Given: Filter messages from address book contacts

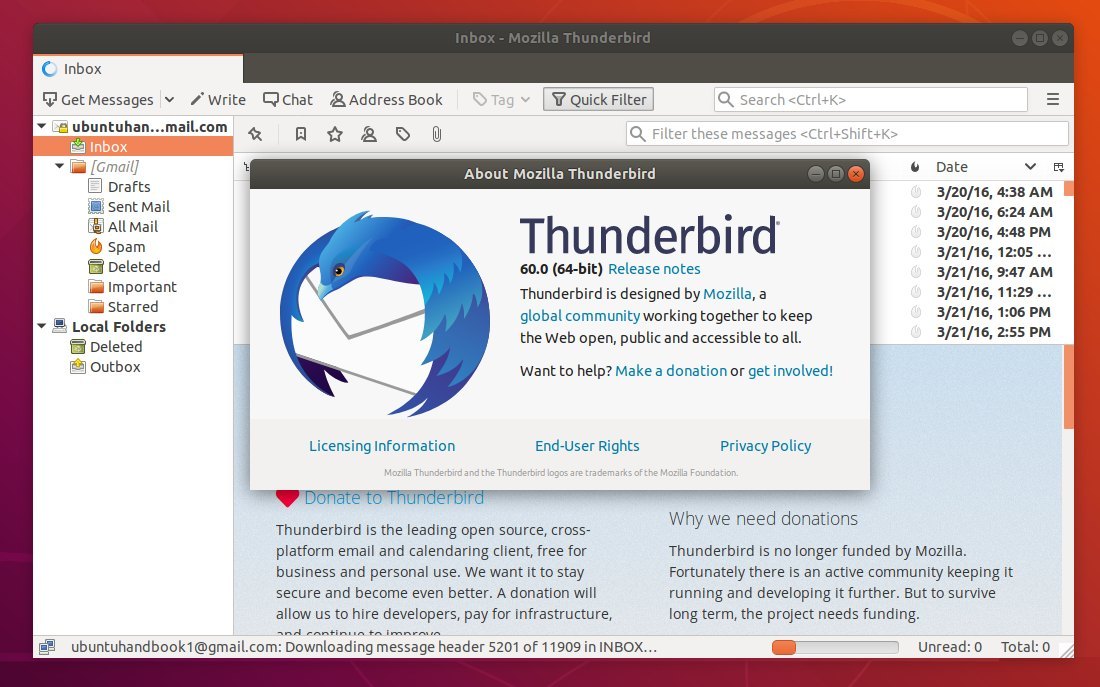Looking at the screenshot, I should pyautogui.click(x=369, y=134).
